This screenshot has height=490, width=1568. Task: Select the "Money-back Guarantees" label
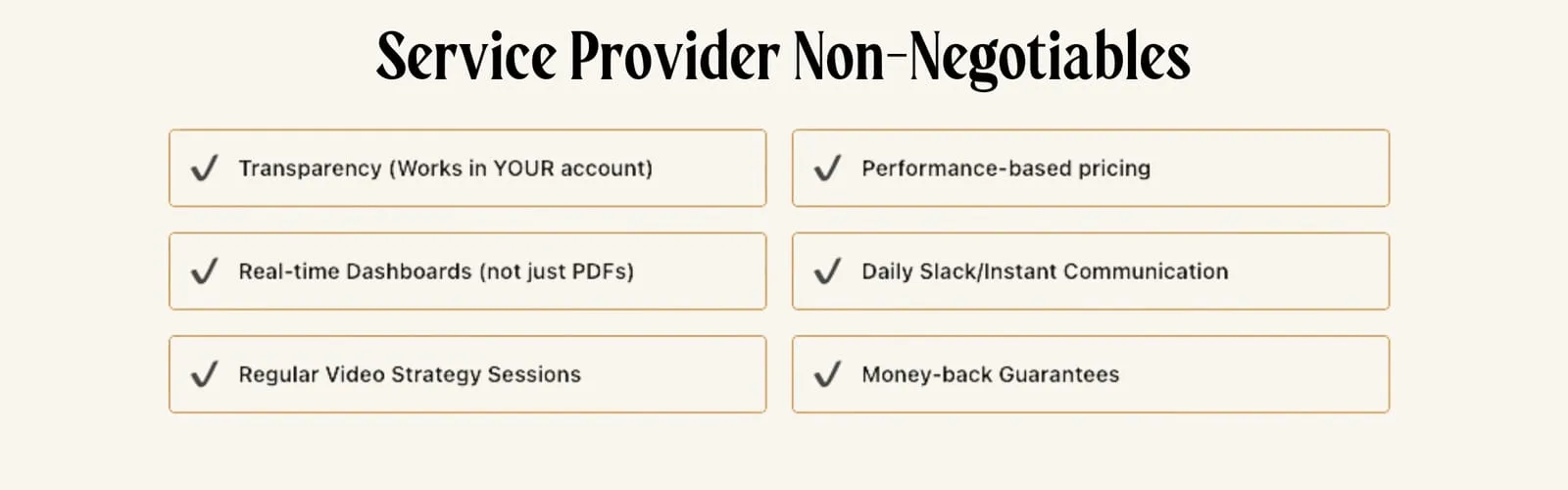[990, 374]
